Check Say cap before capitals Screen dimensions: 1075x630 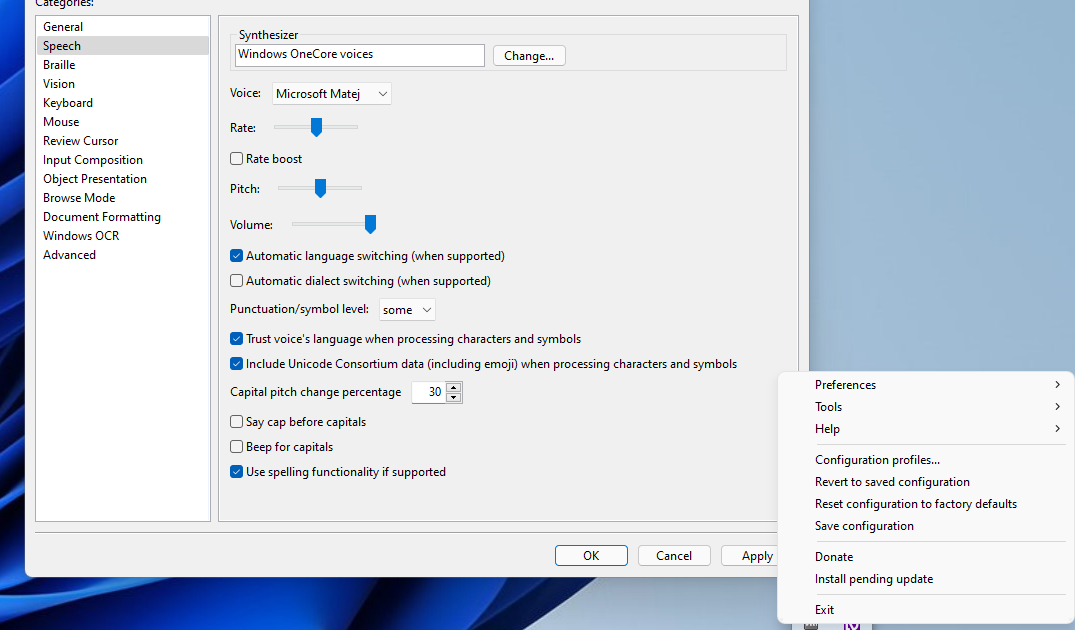[237, 422]
